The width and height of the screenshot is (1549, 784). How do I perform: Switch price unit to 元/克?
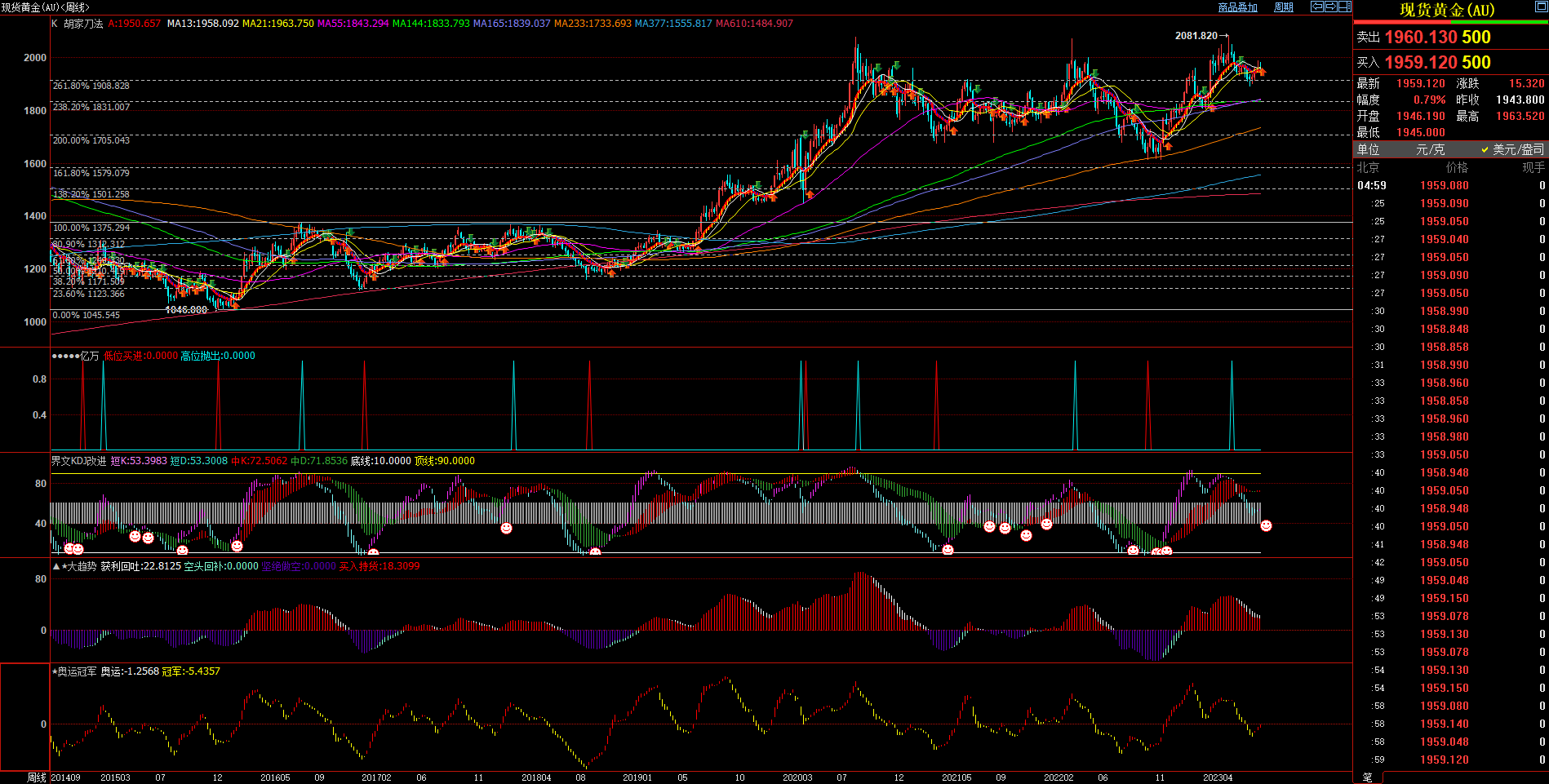point(1430,149)
